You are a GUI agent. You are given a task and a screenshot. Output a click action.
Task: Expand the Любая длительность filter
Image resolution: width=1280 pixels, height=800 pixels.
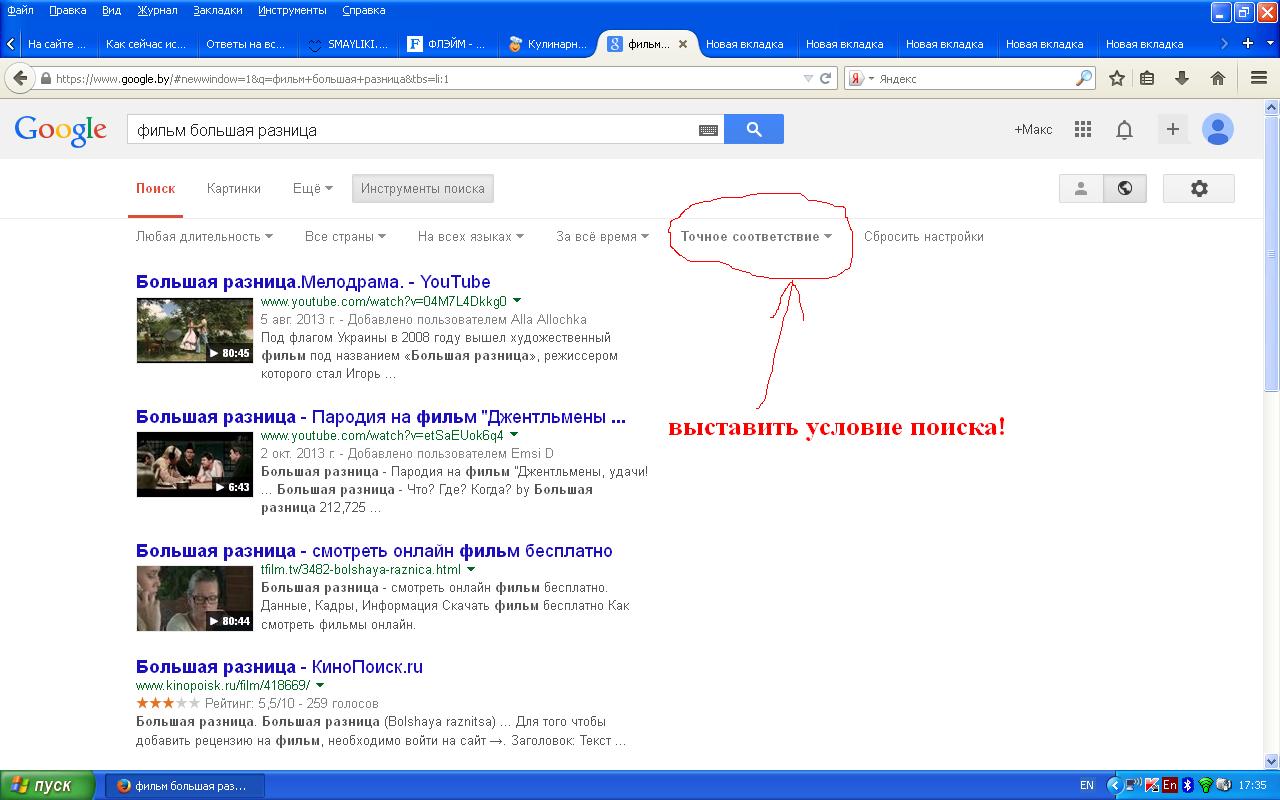[x=204, y=237]
